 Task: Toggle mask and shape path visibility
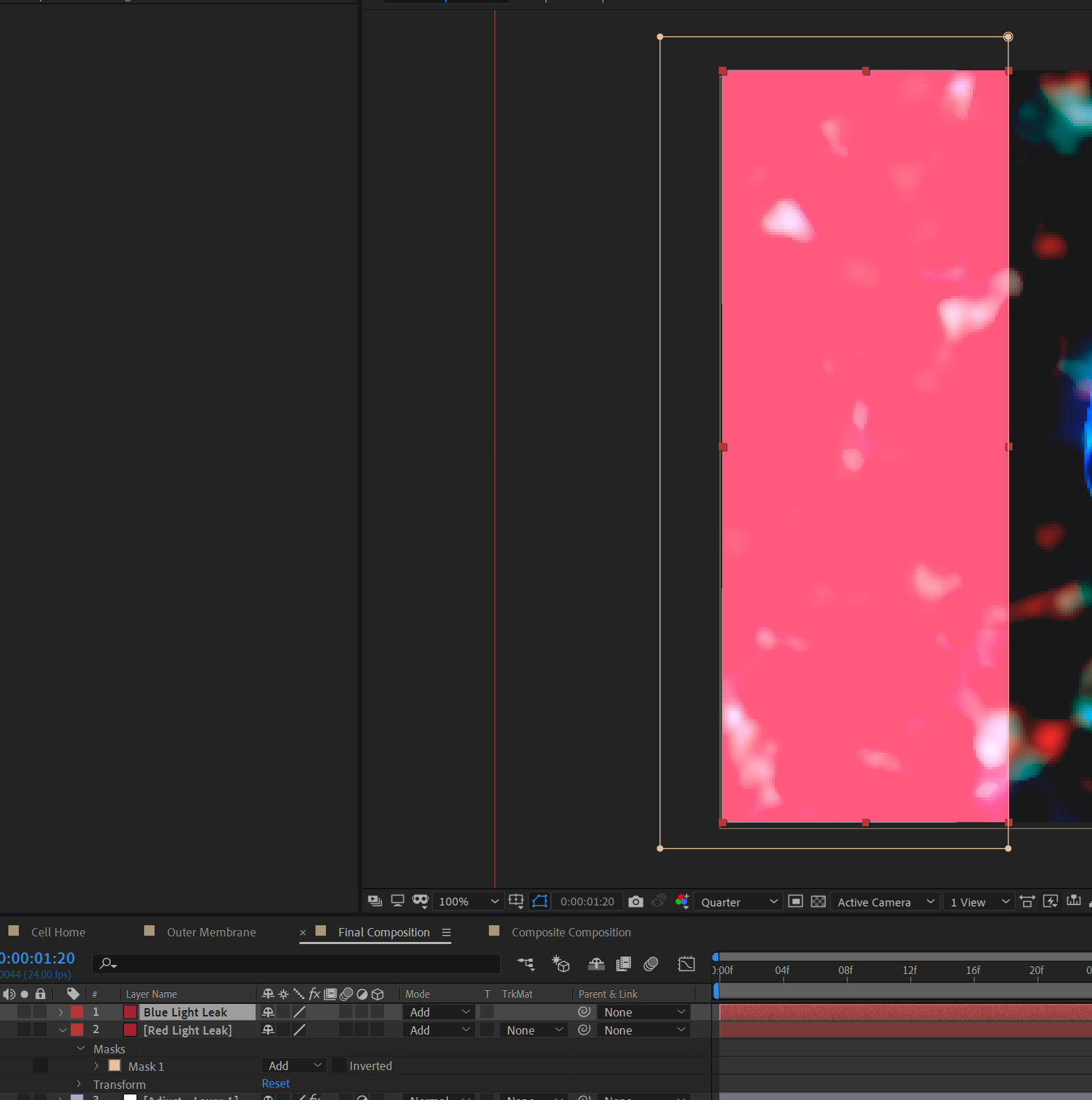pos(540,902)
